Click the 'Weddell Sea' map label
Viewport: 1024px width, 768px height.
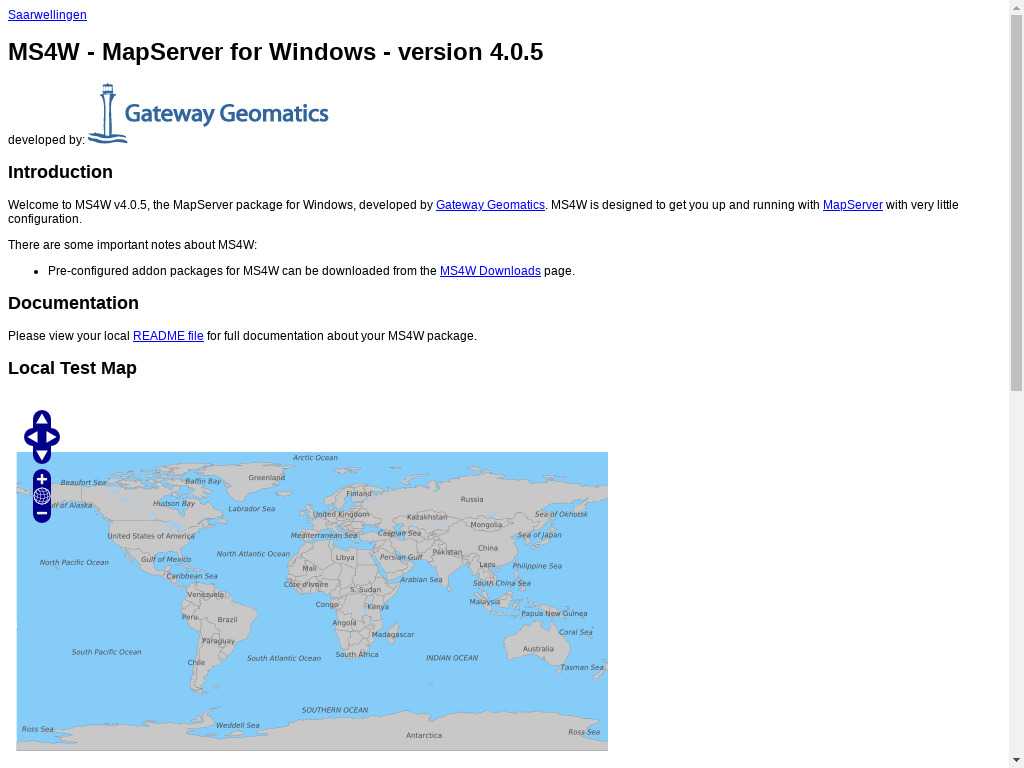tap(238, 725)
